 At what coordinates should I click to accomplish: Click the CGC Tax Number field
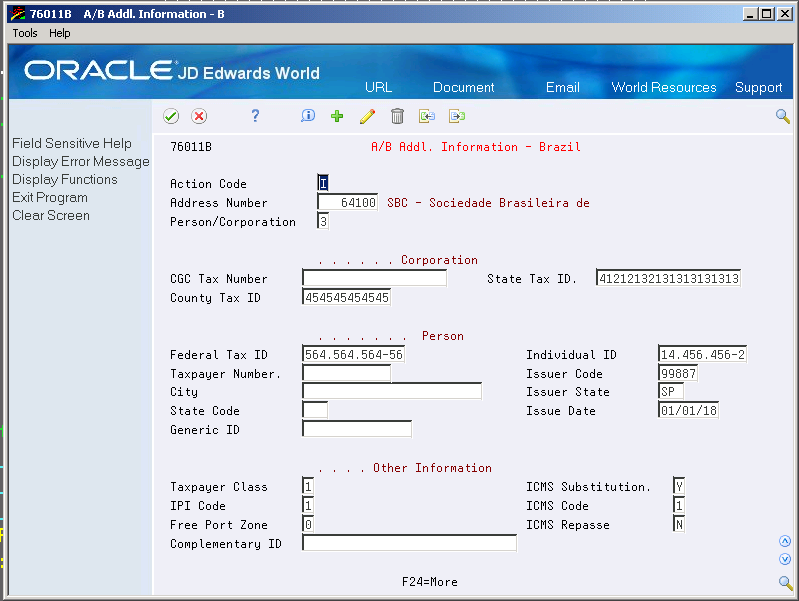(375, 278)
